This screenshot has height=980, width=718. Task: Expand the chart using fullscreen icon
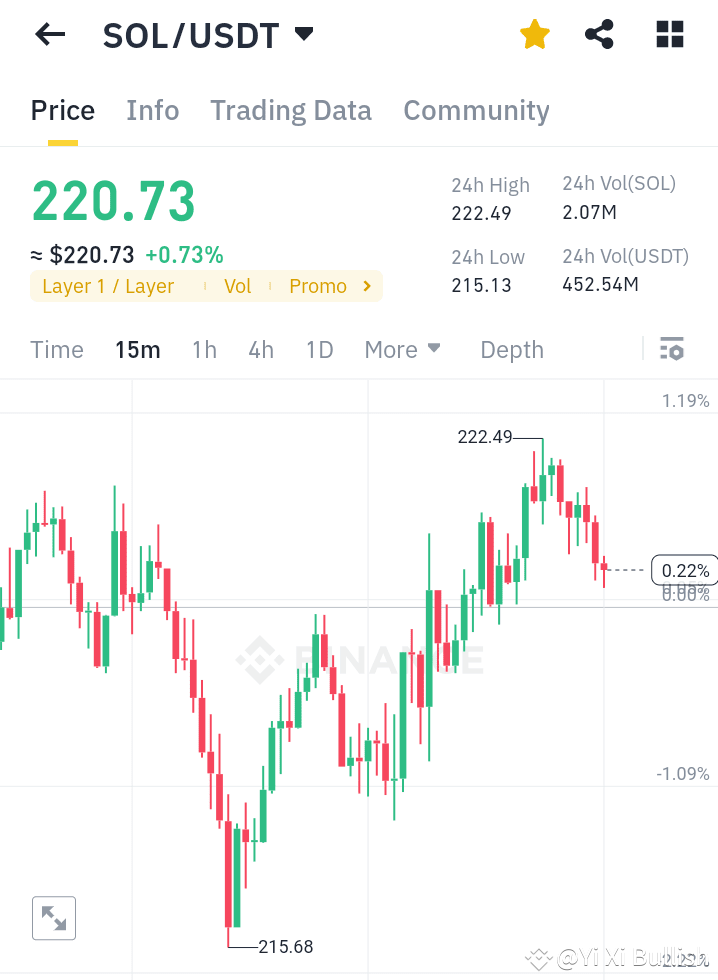point(53,918)
